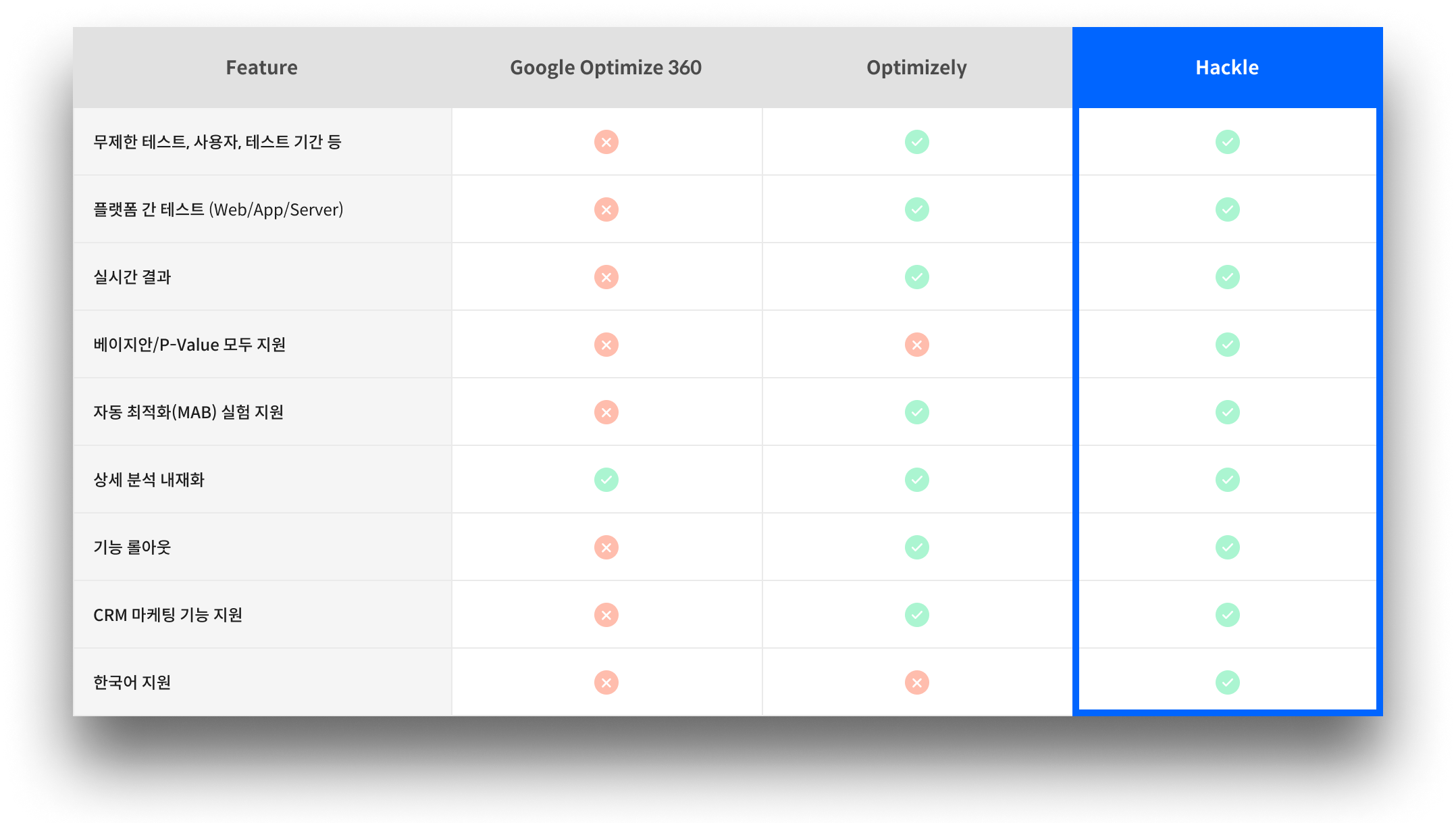Click Optimizely check for 플랫폼 간 테스트 row

[916, 209]
